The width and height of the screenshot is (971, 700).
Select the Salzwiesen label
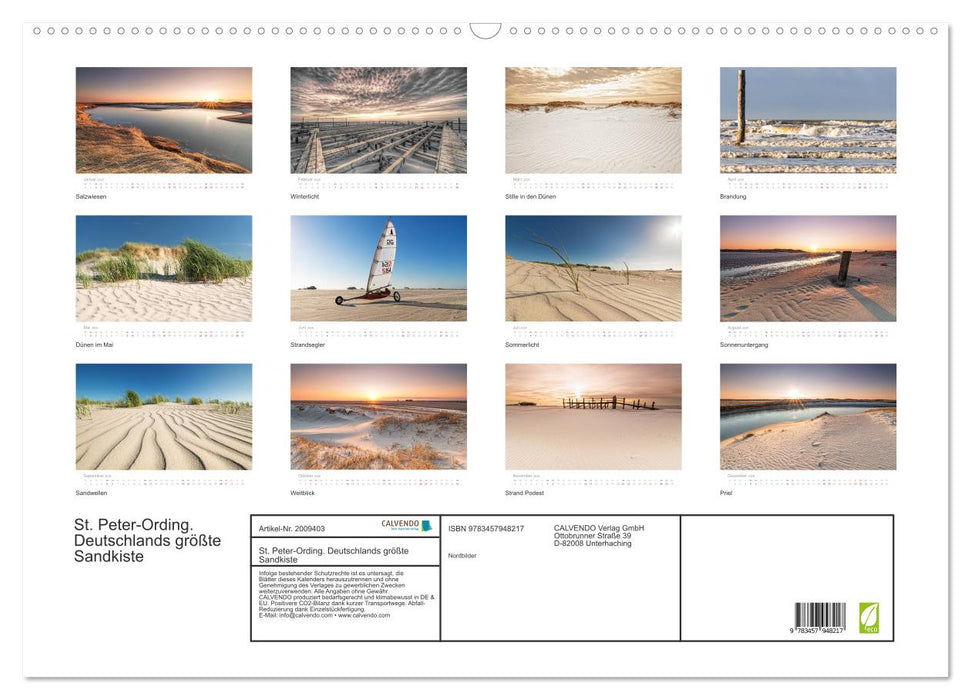click(x=89, y=196)
